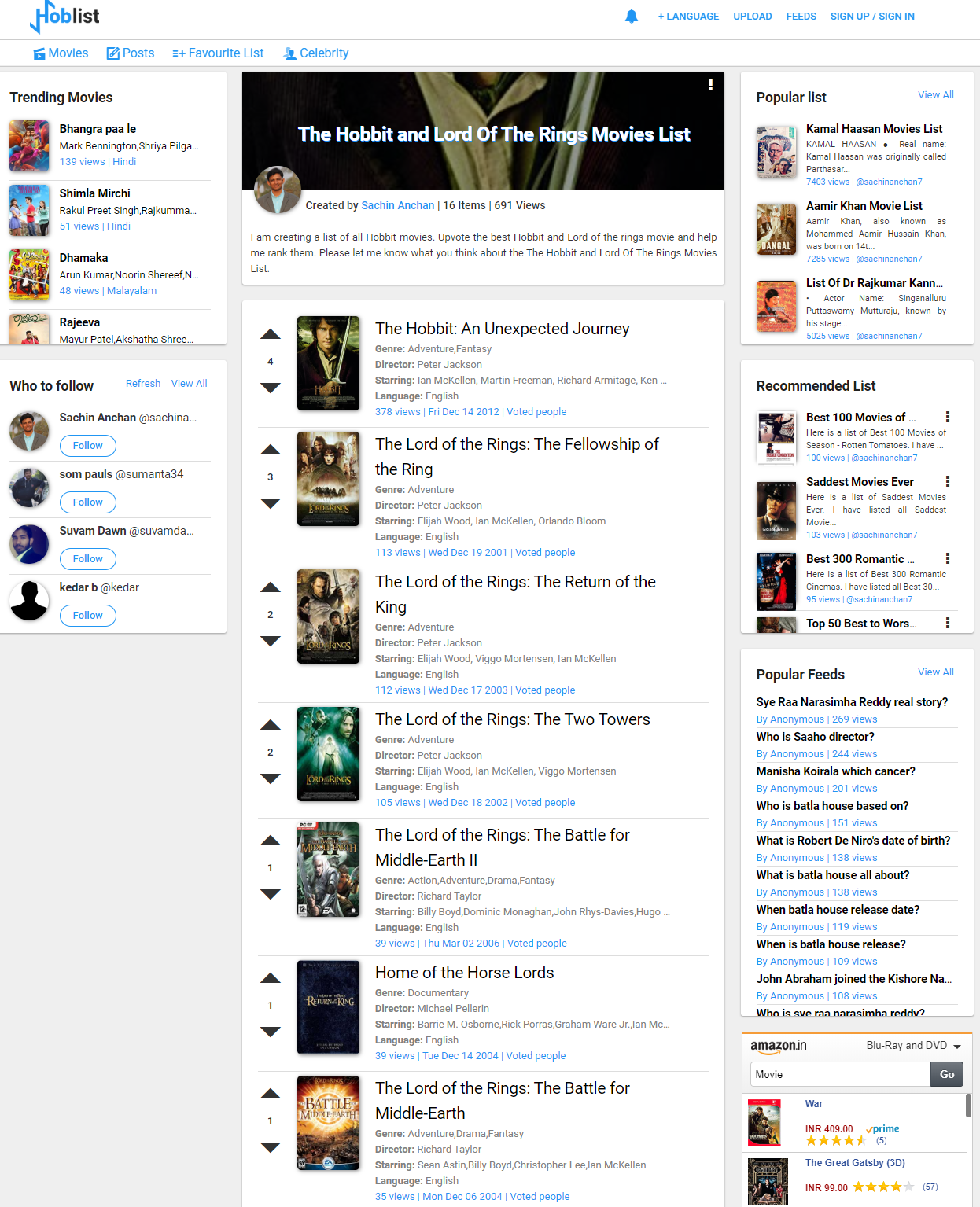
Task: Follow kedar b
Action: [x=88, y=616]
